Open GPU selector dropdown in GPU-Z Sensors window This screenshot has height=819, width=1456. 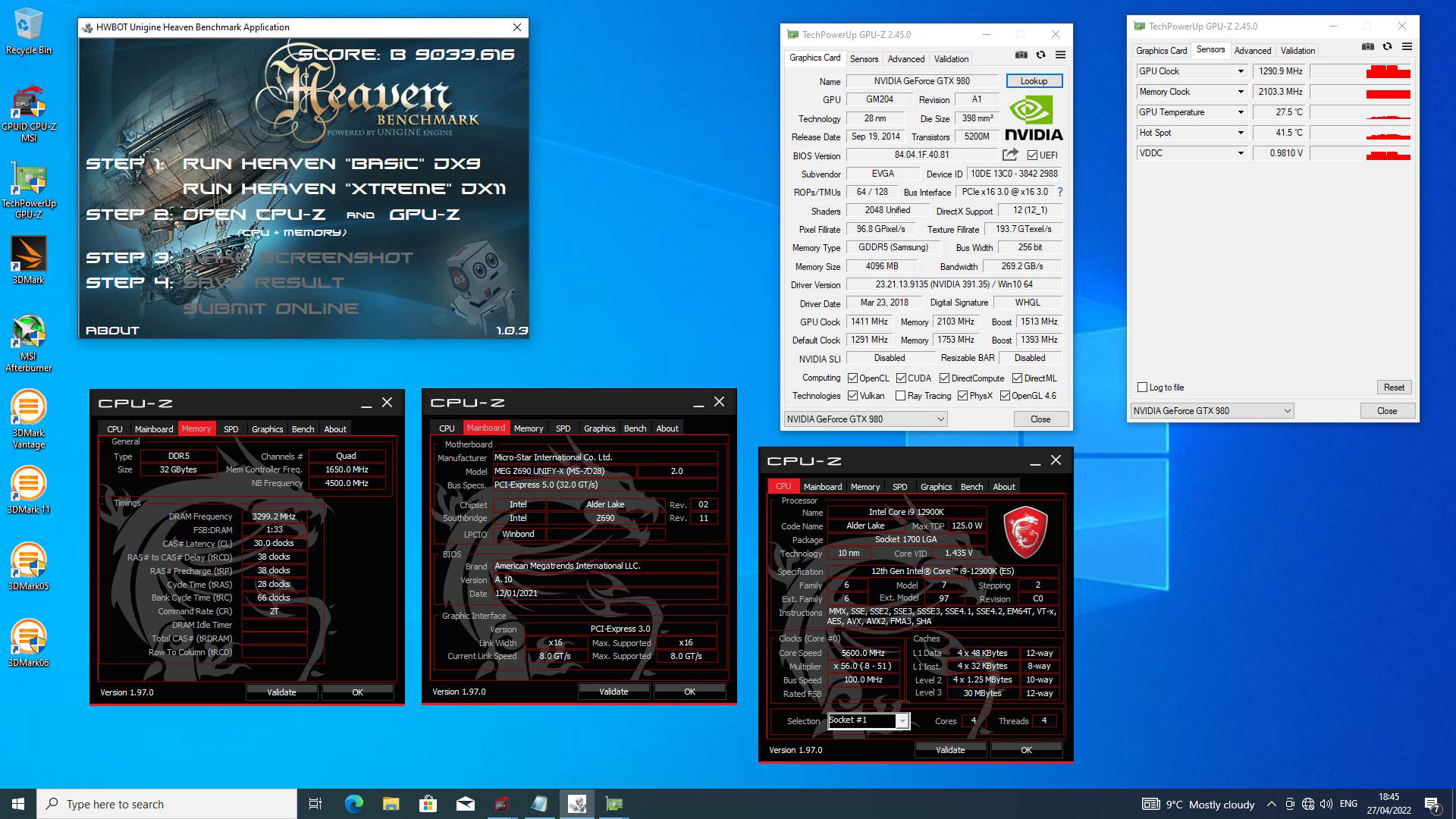click(x=1212, y=411)
